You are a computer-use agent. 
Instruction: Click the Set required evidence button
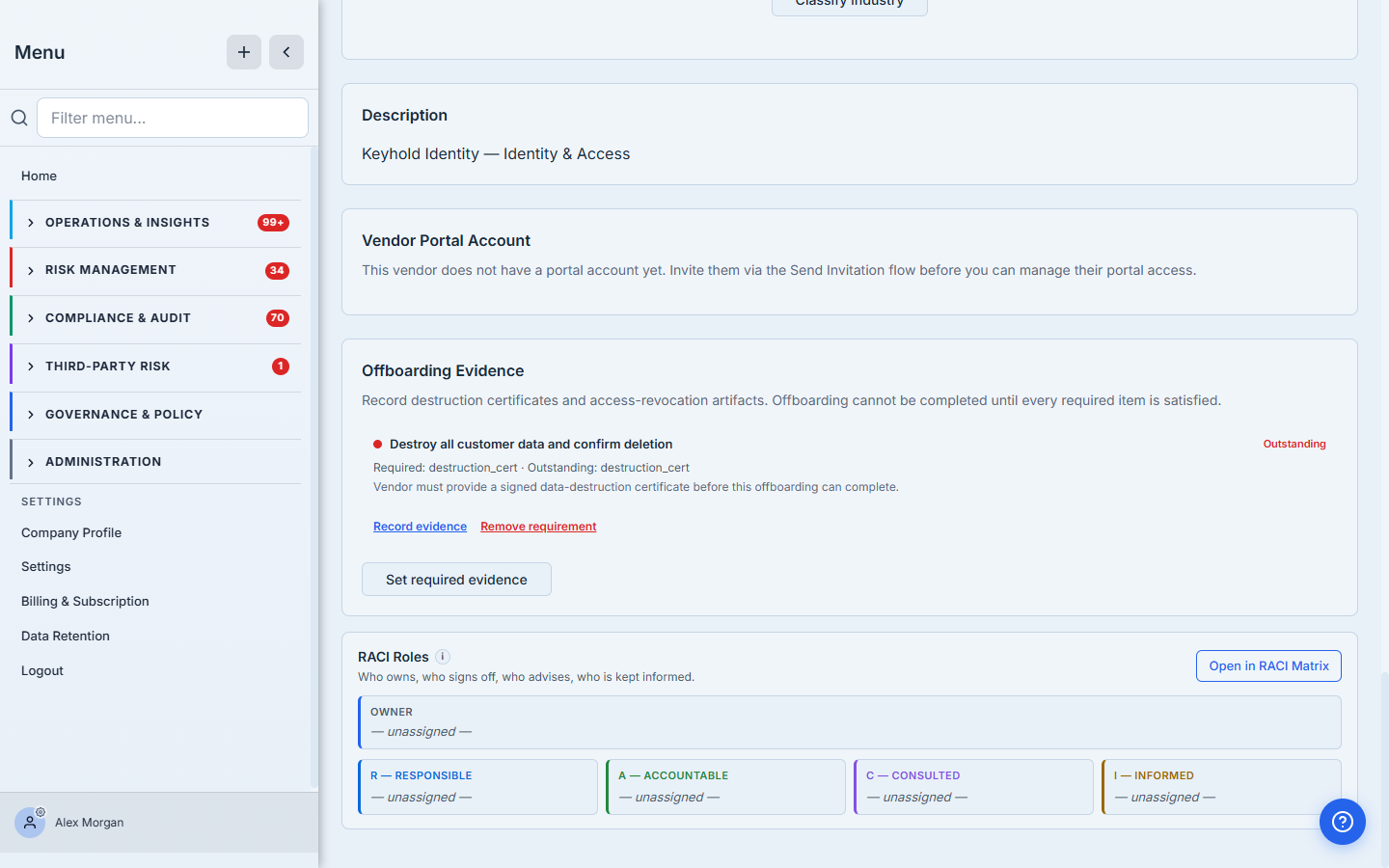pos(456,580)
